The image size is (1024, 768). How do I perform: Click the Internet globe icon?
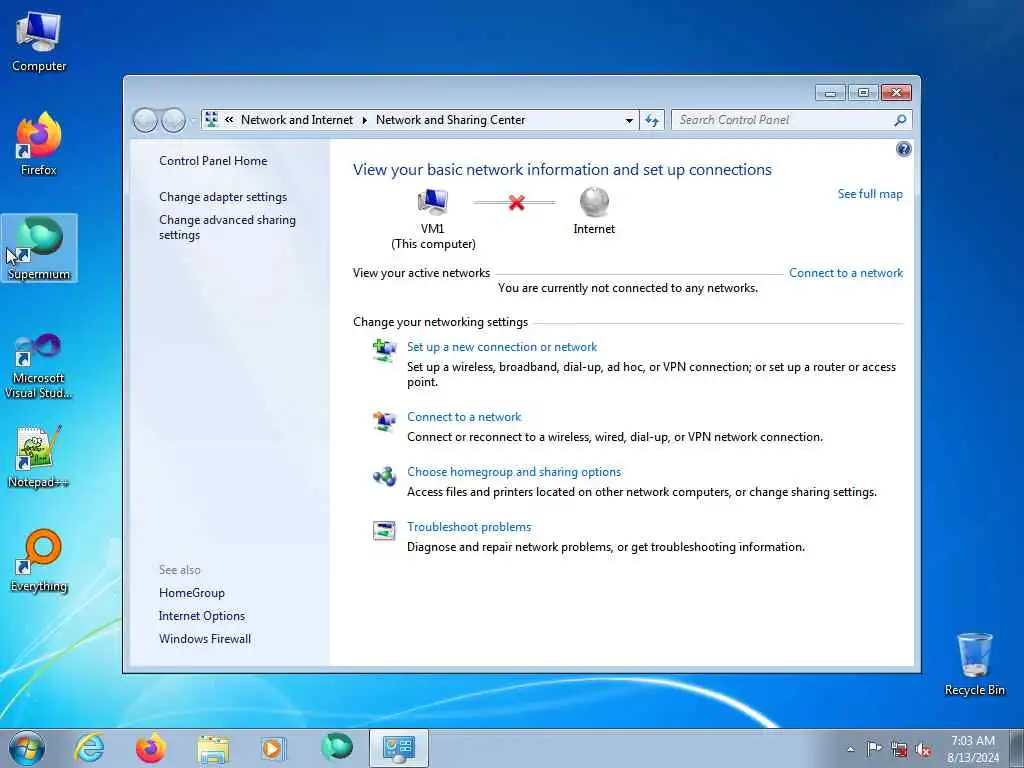point(594,202)
